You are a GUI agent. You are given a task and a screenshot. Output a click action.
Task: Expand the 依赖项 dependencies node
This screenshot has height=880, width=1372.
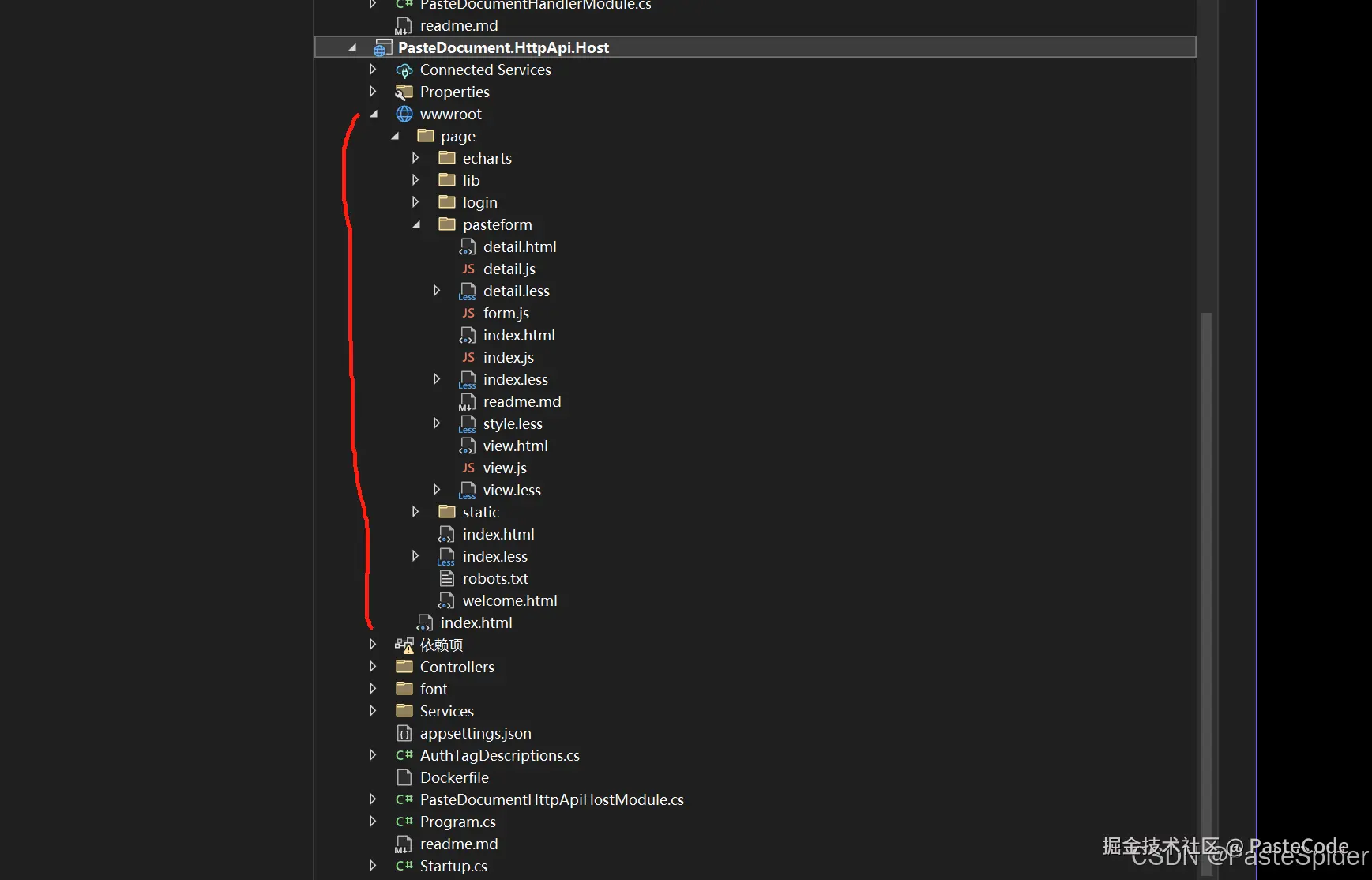(373, 645)
